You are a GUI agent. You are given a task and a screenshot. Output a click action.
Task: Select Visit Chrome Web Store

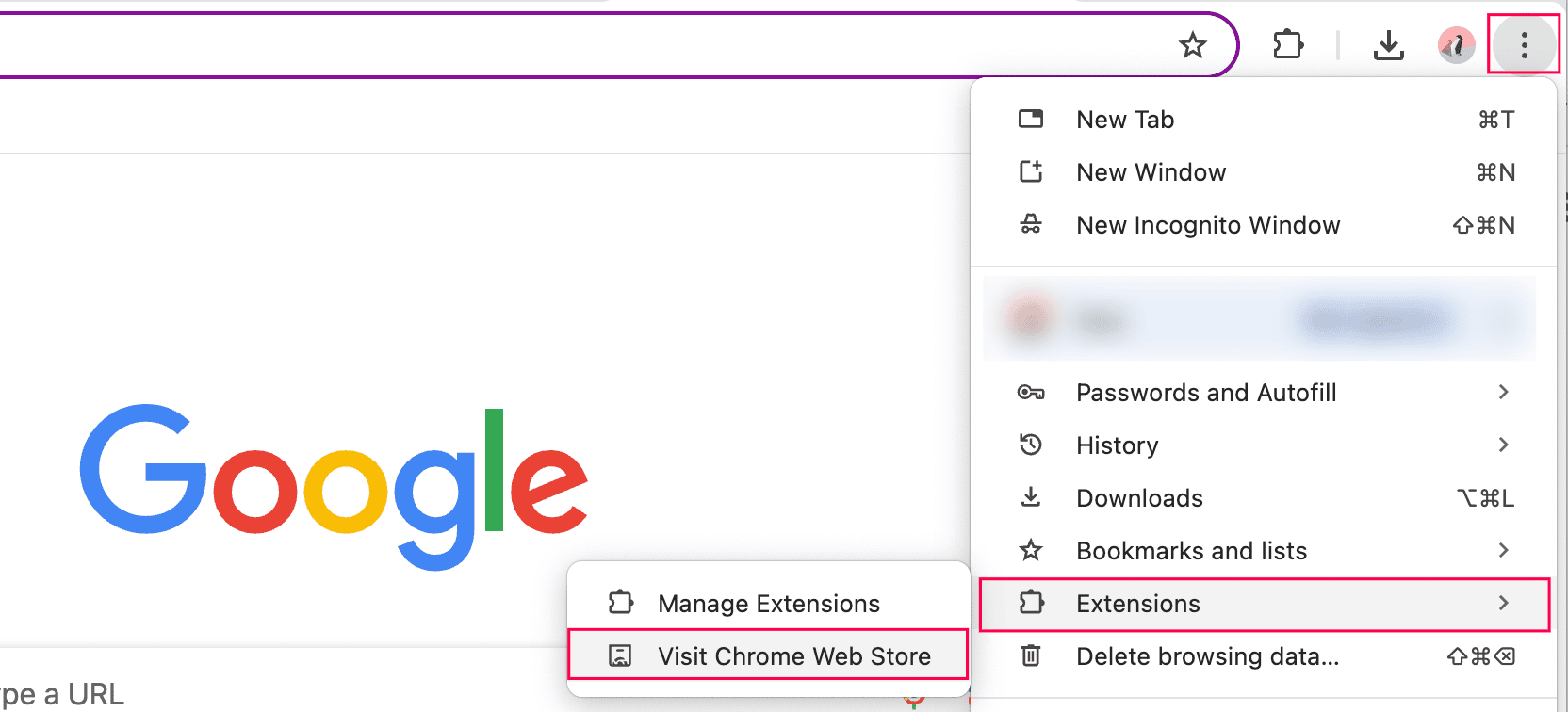point(793,655)
